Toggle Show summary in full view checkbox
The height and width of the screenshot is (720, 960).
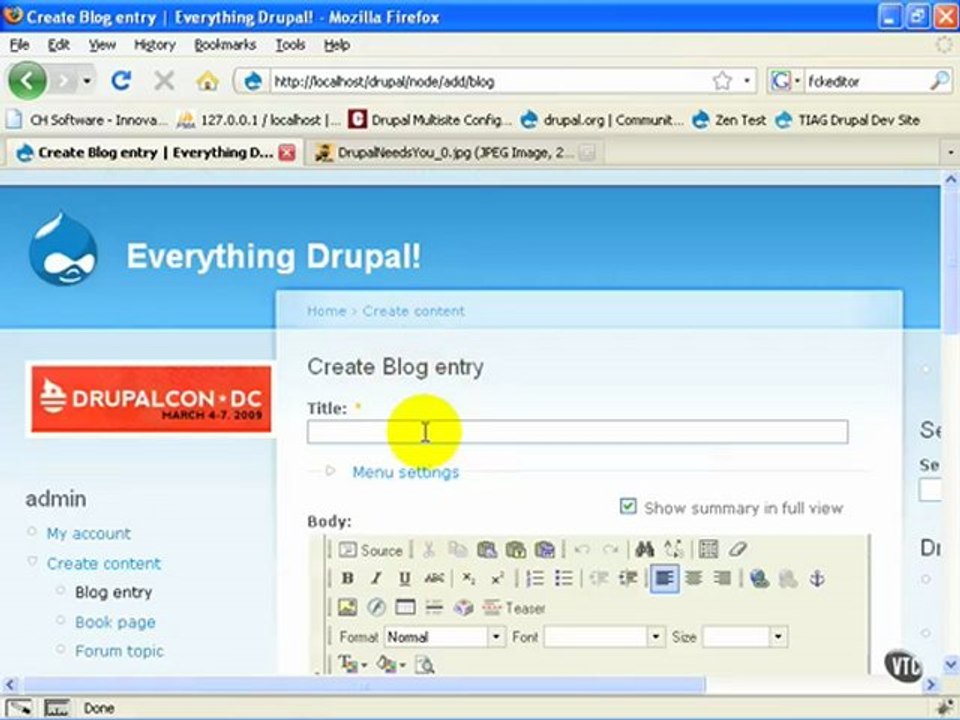pos(628,506)
